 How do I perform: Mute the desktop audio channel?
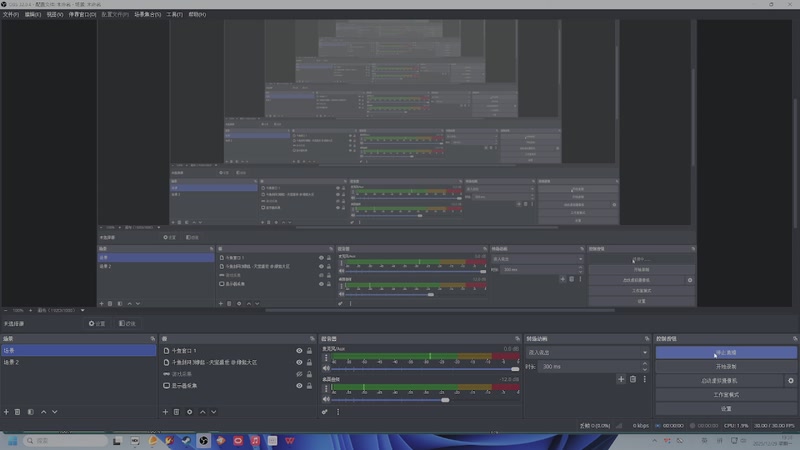pos(326,399)
